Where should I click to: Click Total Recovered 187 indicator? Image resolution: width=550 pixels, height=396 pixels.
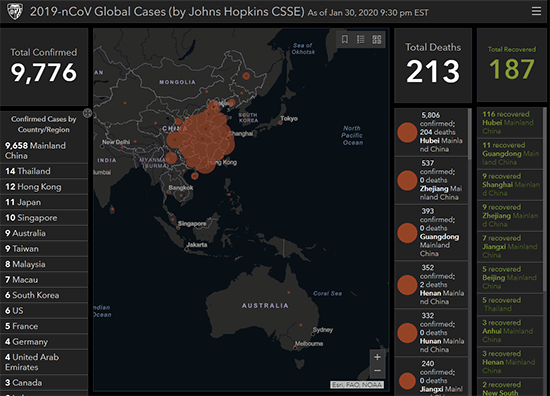(x=512, y=65)
